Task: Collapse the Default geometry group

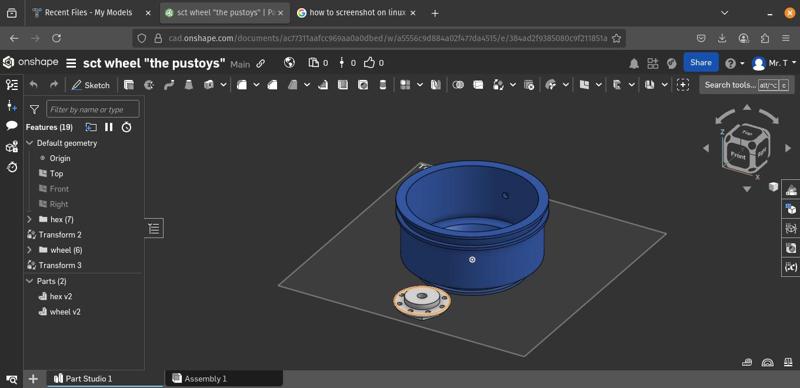Action: [x=29, y=143]
